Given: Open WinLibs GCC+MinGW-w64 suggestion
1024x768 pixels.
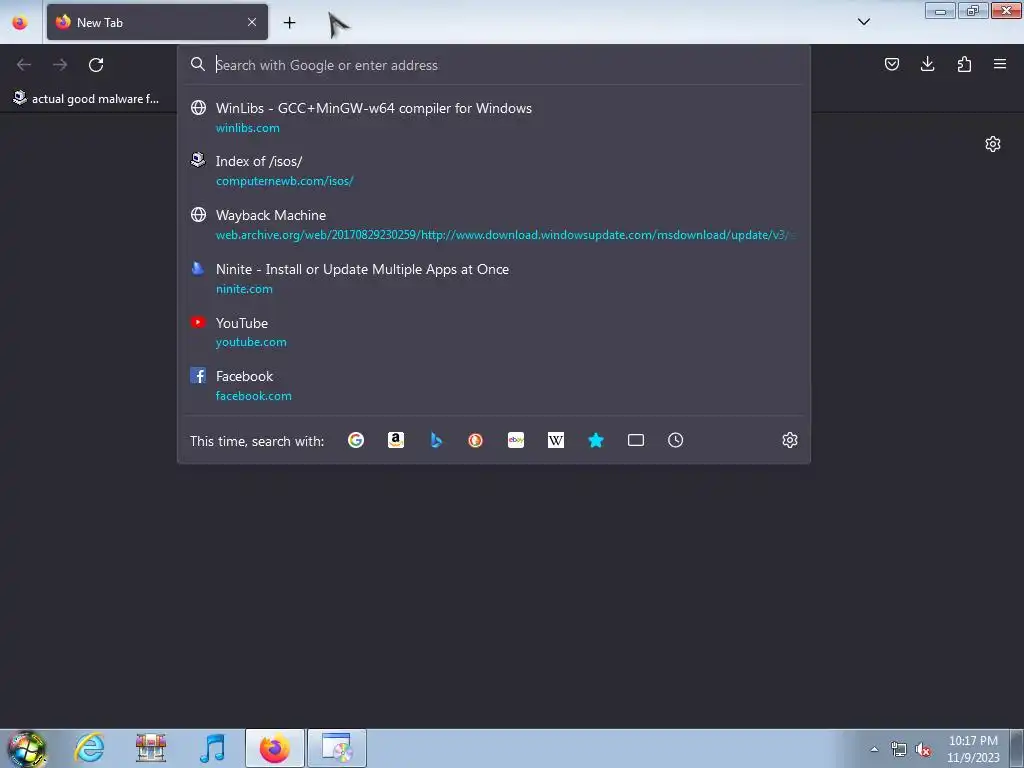Looking at the screenshot, I should coord(493,118).
